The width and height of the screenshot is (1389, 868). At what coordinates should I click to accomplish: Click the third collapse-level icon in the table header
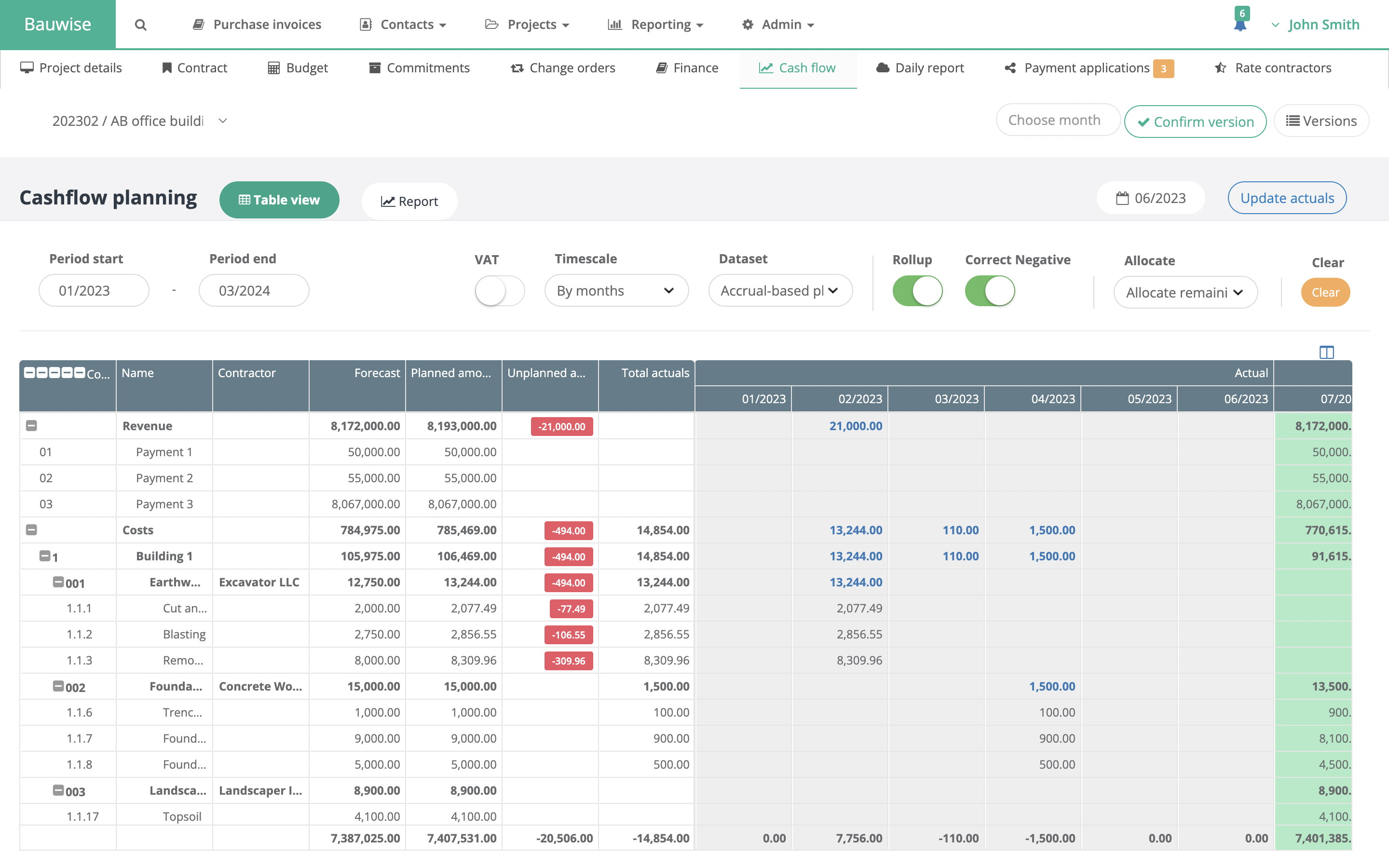(x=54, y=373)
